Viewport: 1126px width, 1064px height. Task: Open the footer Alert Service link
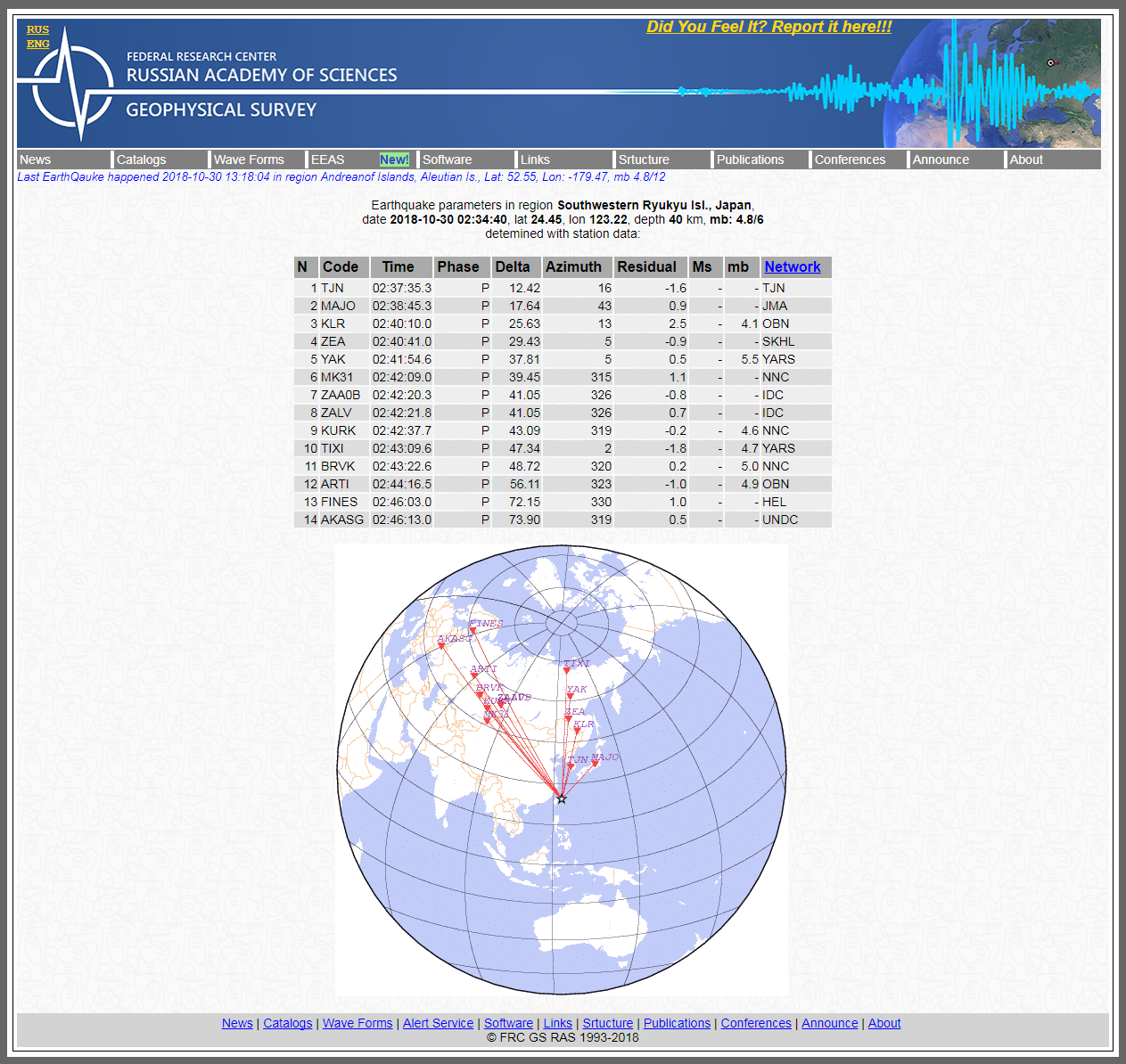click(x=438, y=1023)
